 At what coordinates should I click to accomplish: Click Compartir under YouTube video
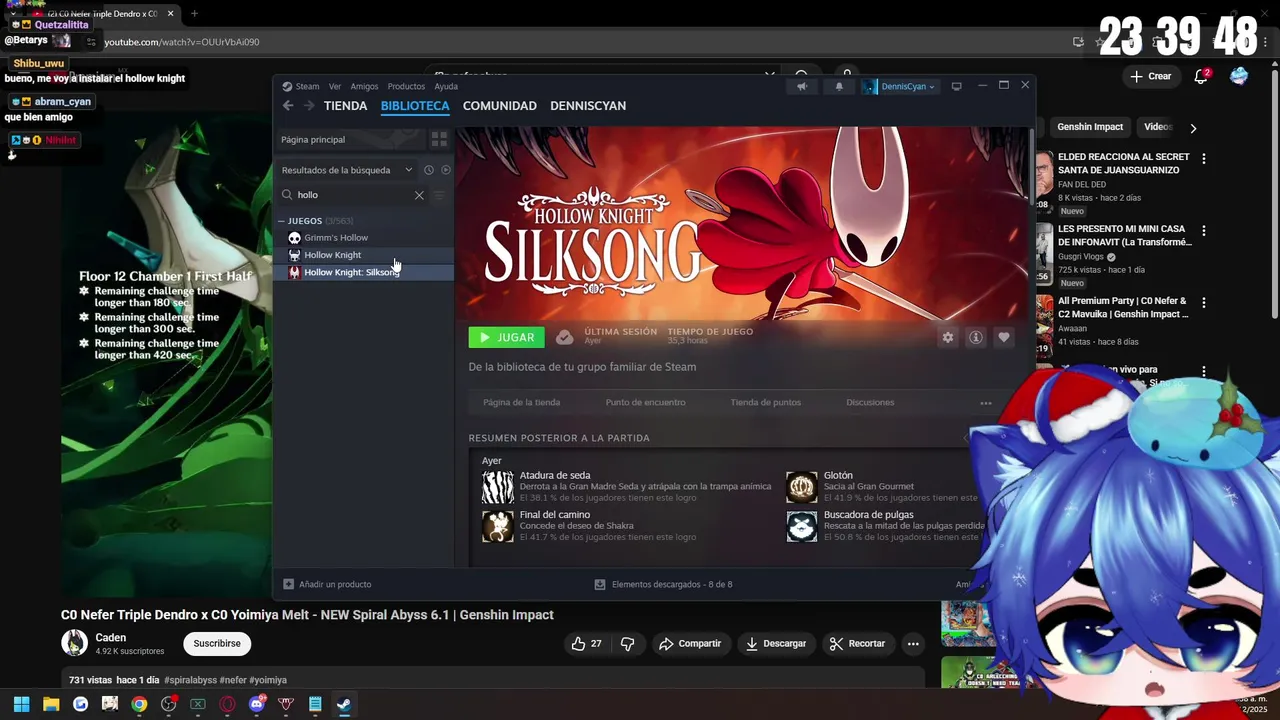(x=690, y=644)
